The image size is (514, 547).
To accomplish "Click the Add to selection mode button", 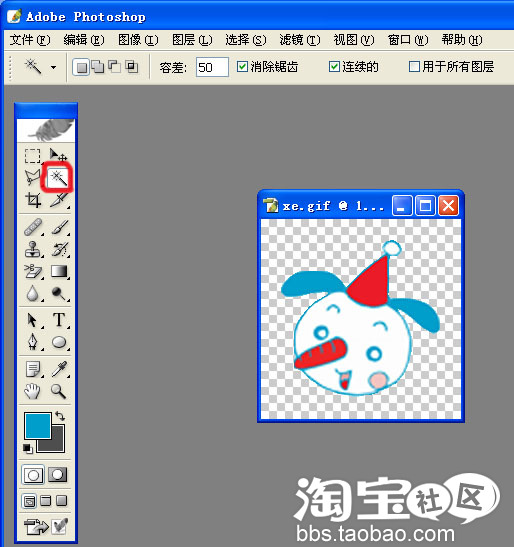I will [x=98, y=67].
